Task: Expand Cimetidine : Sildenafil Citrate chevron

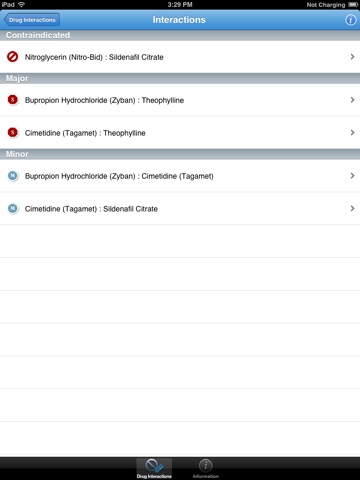Action: [x=352, y=208]
